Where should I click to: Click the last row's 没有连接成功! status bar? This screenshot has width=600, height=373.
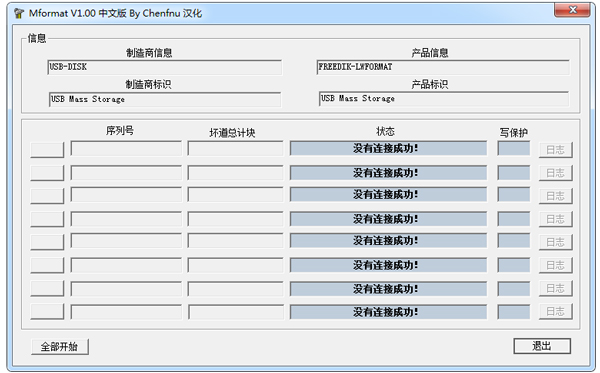click(388, 312)
